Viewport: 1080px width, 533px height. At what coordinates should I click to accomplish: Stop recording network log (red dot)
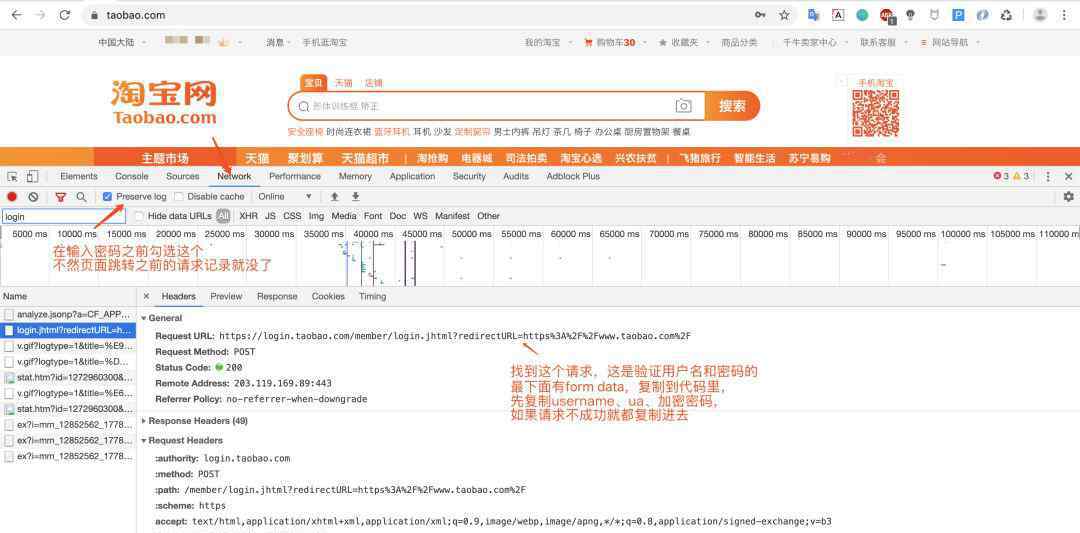pos(12,197)
